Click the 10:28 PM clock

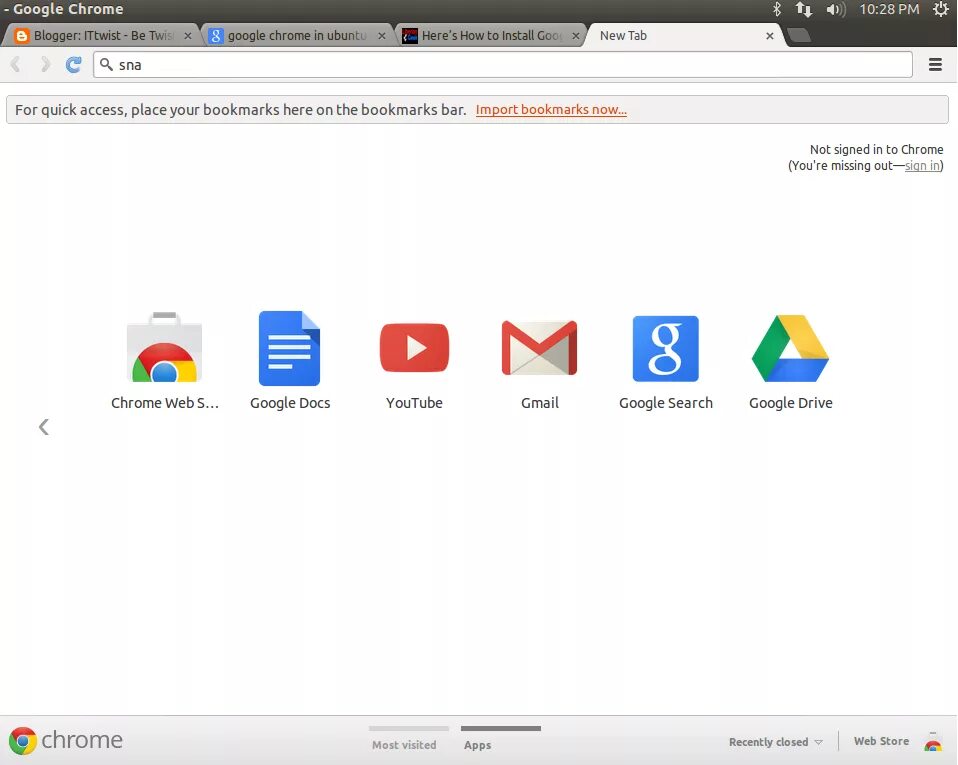click(x=889, y=9)
